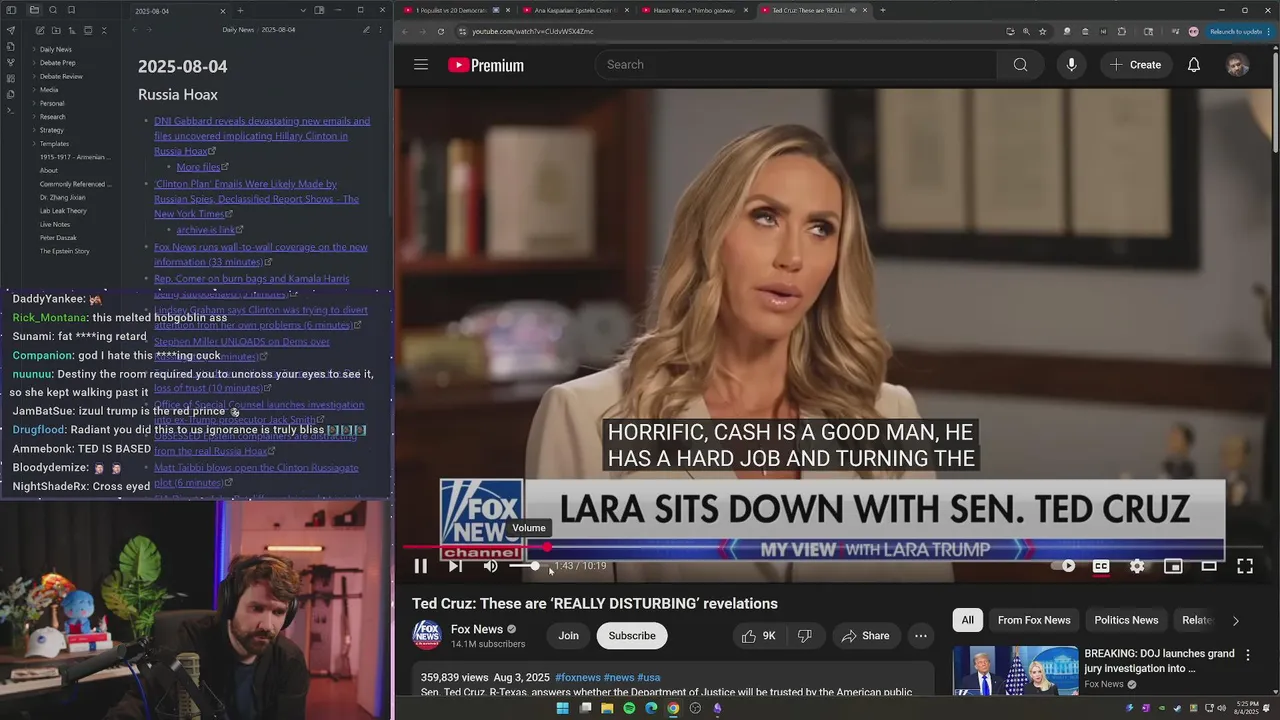The width and height of the screenshot is (1280, 720).
Task: Open the account avatar menu
Action: tap(1238, 65)
